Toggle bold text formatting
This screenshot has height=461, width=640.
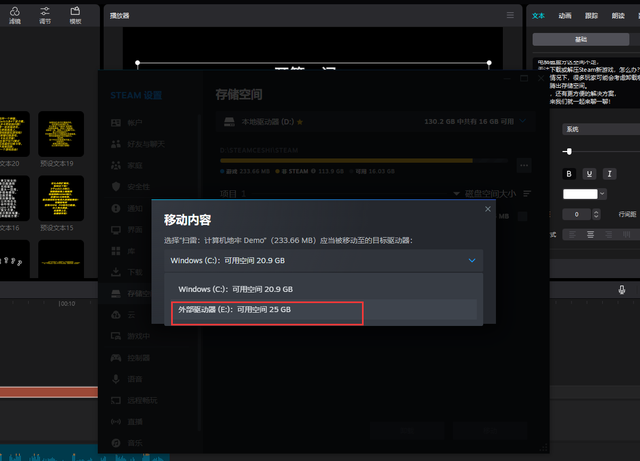pyautogui.click(x=569, y=174)
